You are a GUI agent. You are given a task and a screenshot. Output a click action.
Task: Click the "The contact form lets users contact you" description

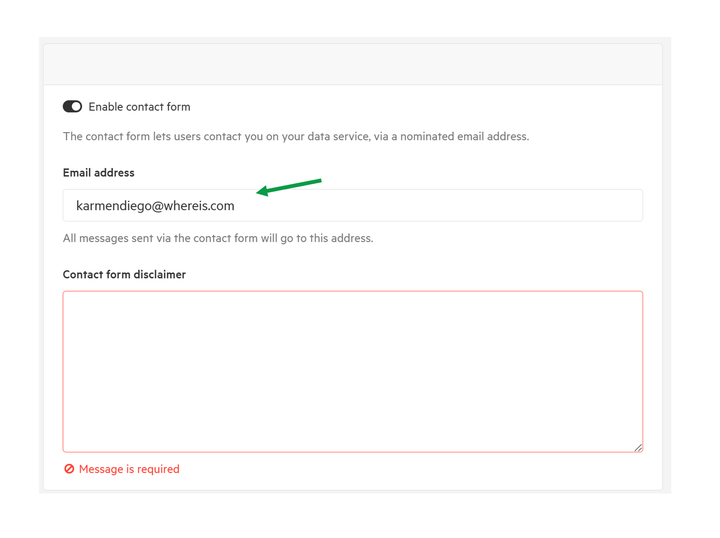click(296, 136)
